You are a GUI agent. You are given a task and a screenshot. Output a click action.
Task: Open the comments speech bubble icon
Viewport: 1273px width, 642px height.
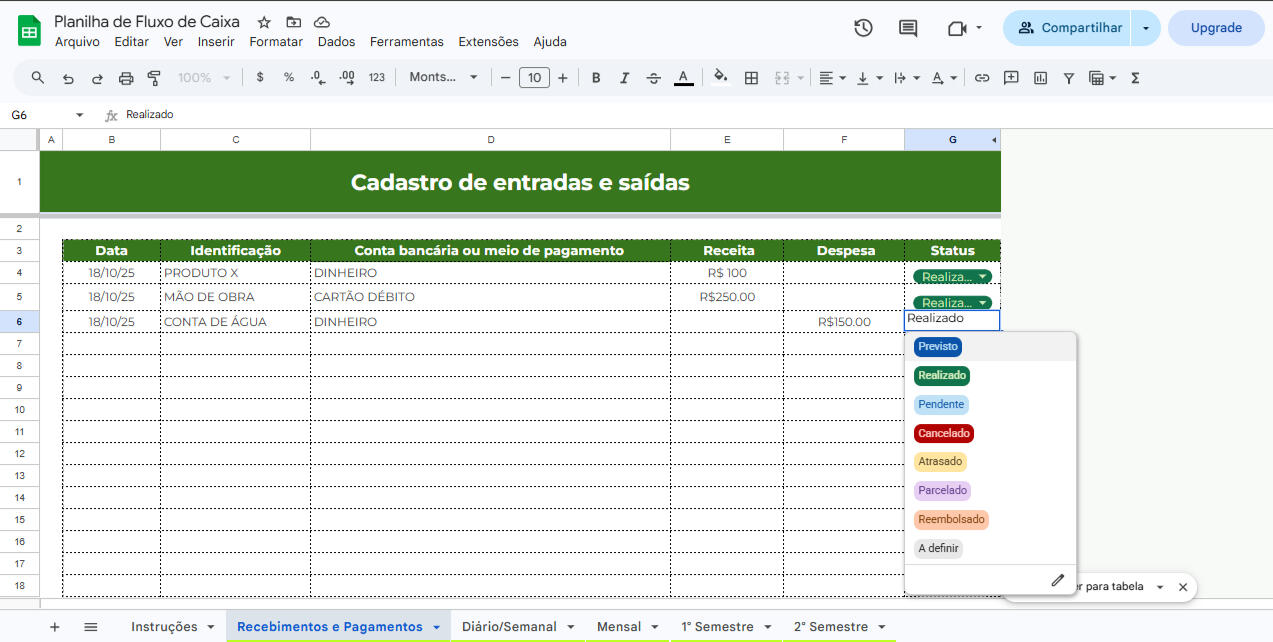908,28
